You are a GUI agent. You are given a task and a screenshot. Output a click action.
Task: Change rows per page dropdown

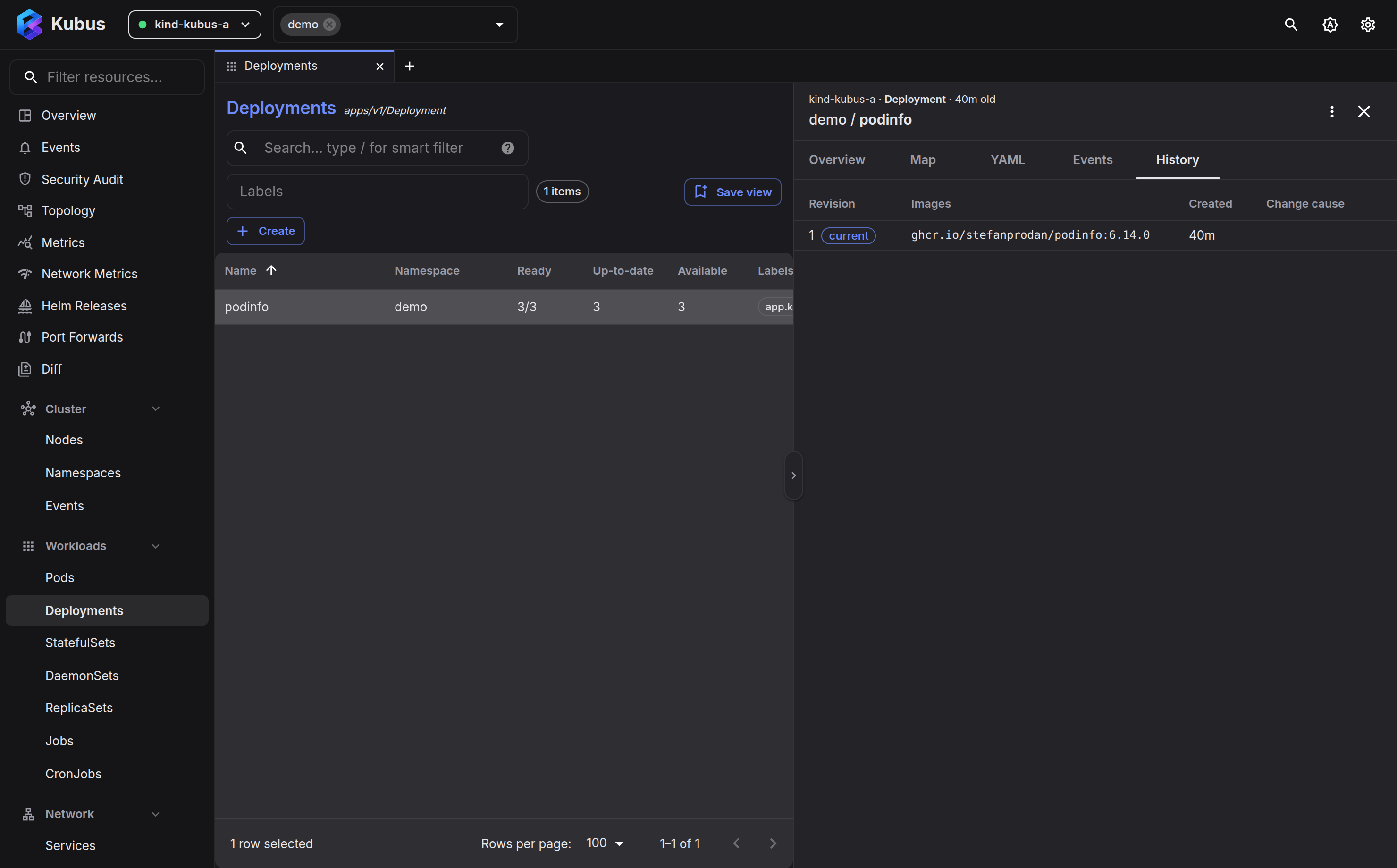(605, 843)
